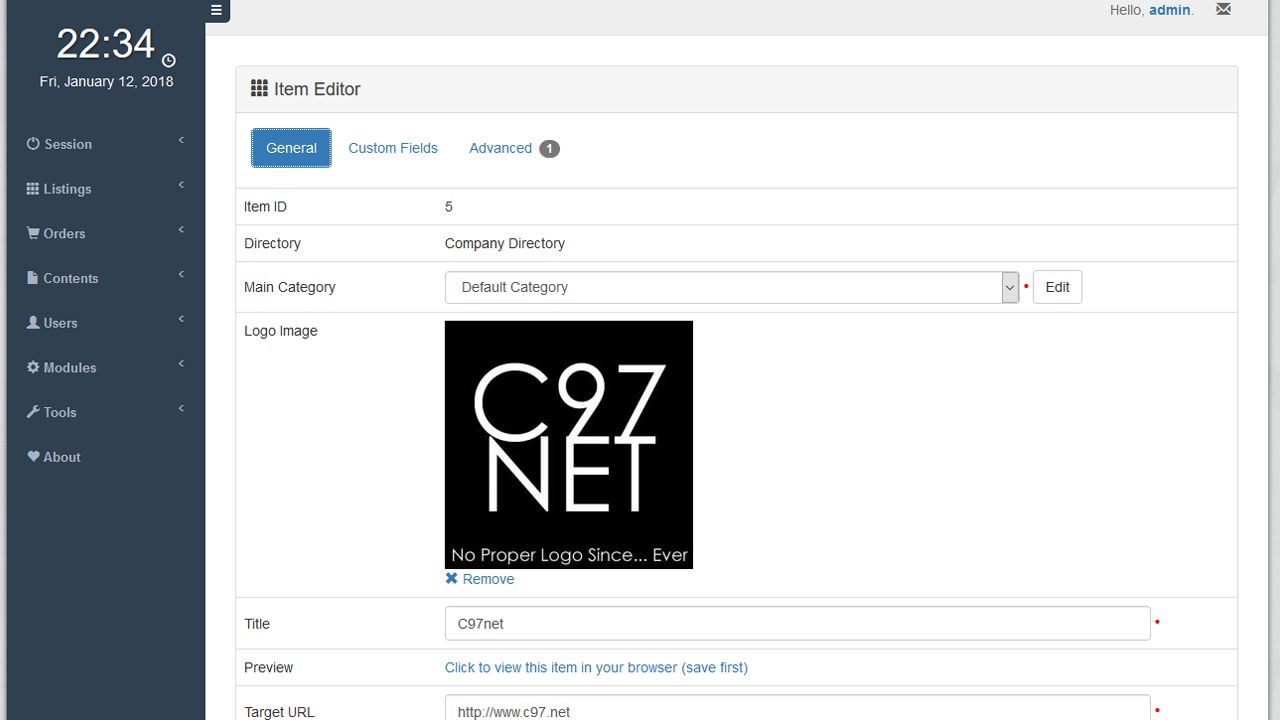Screen dimensions: 1280x720
Task: Open the Main Category dropdown
Action: (x=732, y=287)
